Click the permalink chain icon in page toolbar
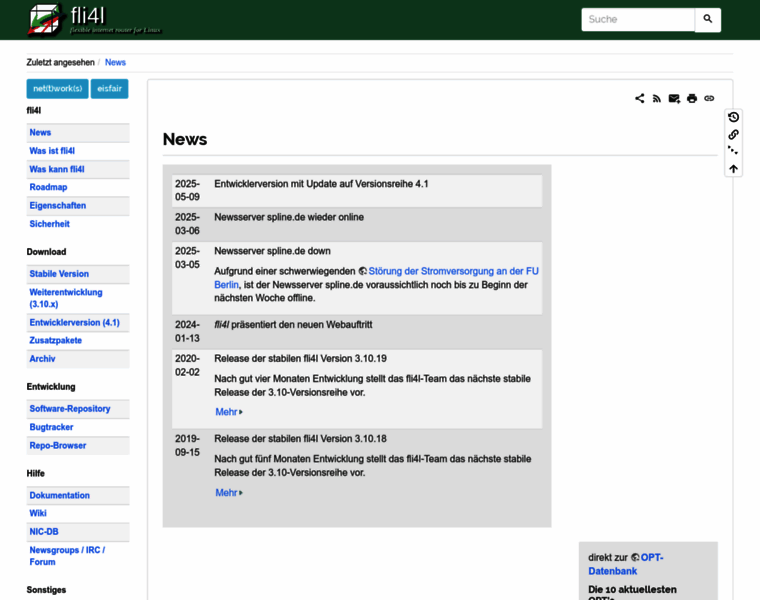The image size is (760, 600). click(x=709, y=98)
